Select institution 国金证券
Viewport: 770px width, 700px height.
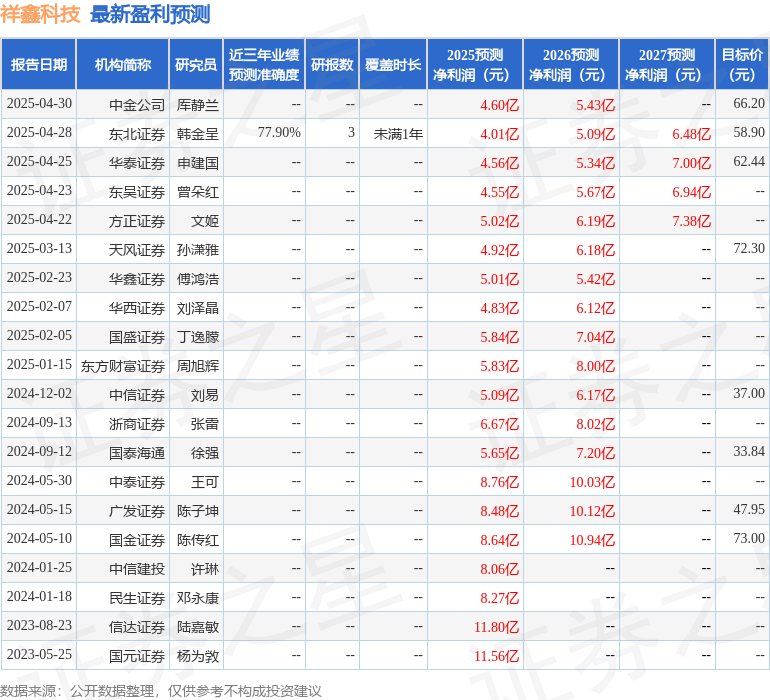tap(137, 539)
